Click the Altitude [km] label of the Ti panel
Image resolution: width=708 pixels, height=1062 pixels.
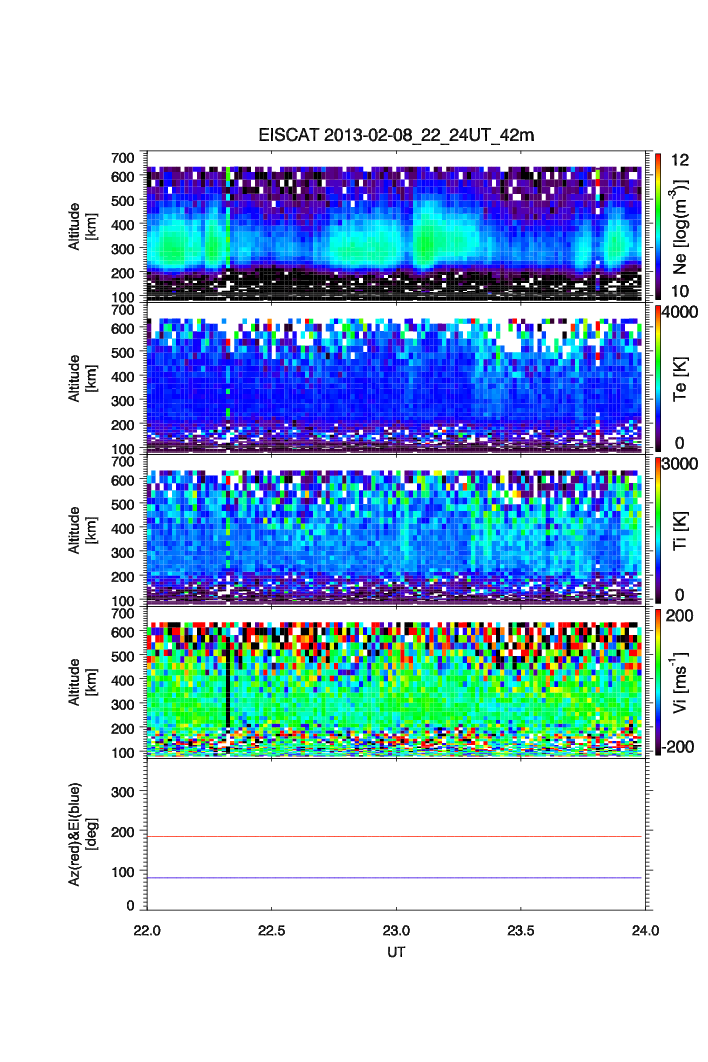click(83, 530)
